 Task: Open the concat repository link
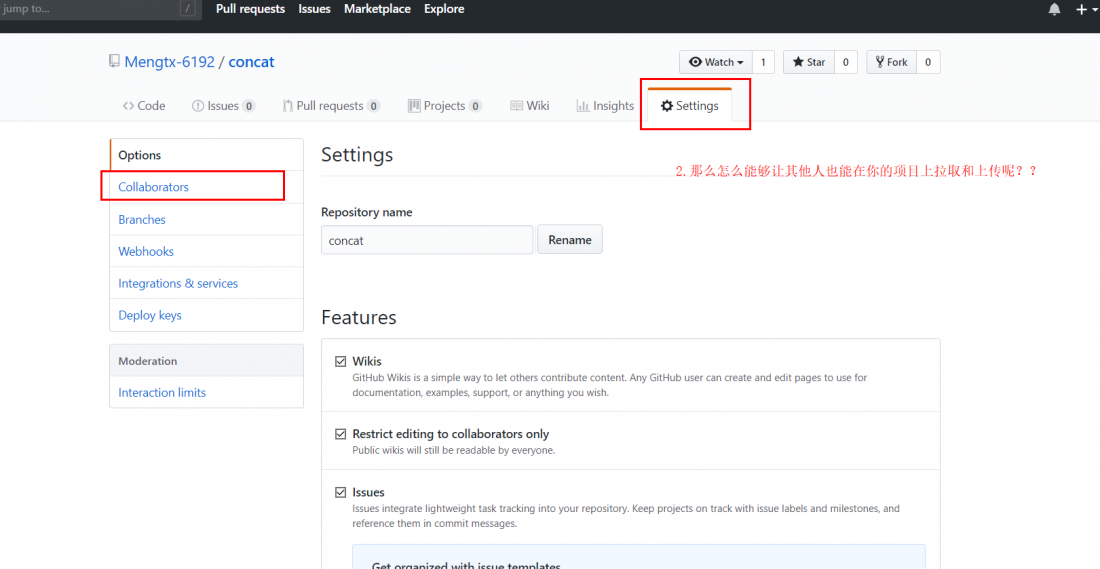251,62
